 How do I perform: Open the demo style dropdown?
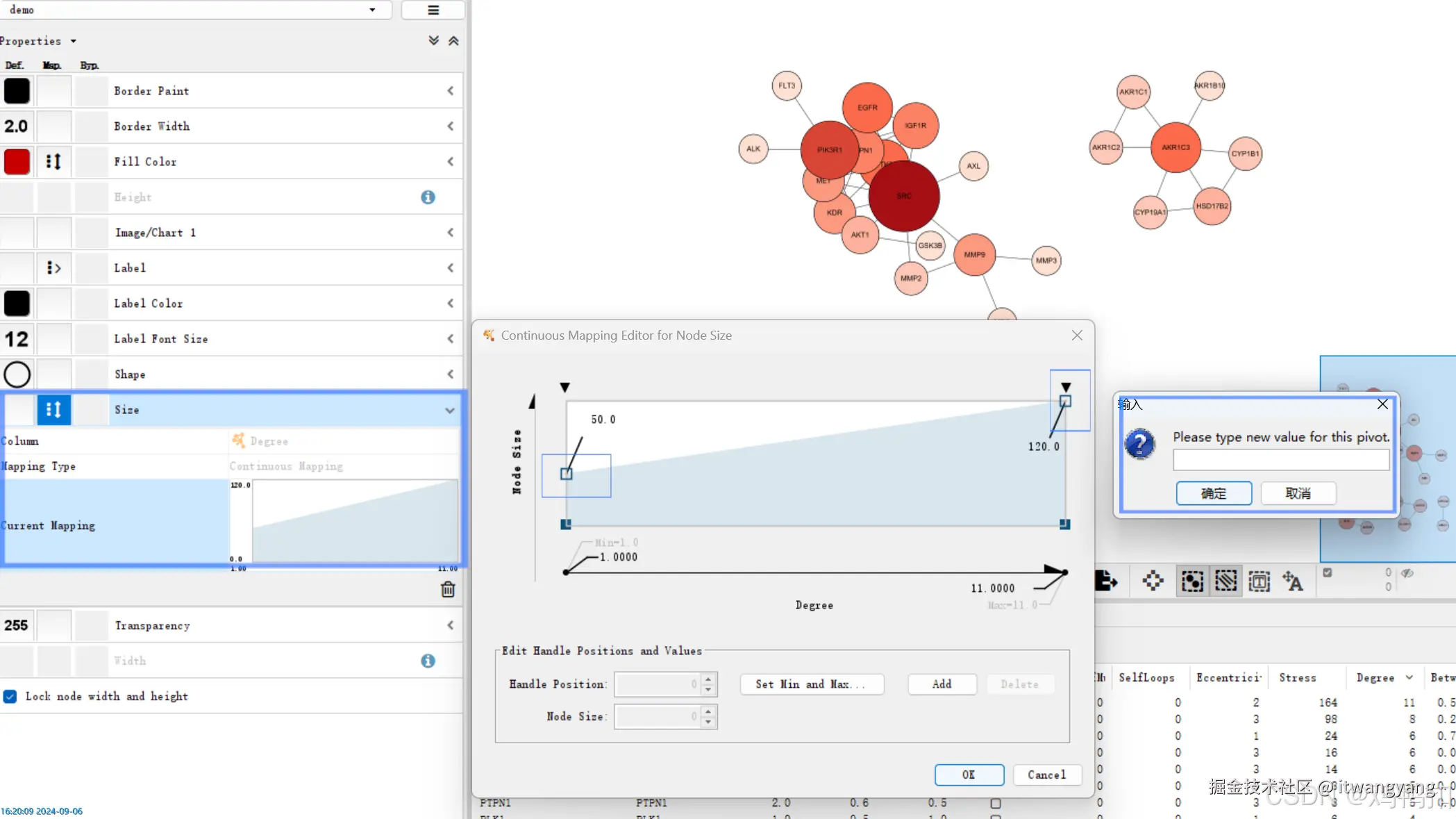(372, 10)
